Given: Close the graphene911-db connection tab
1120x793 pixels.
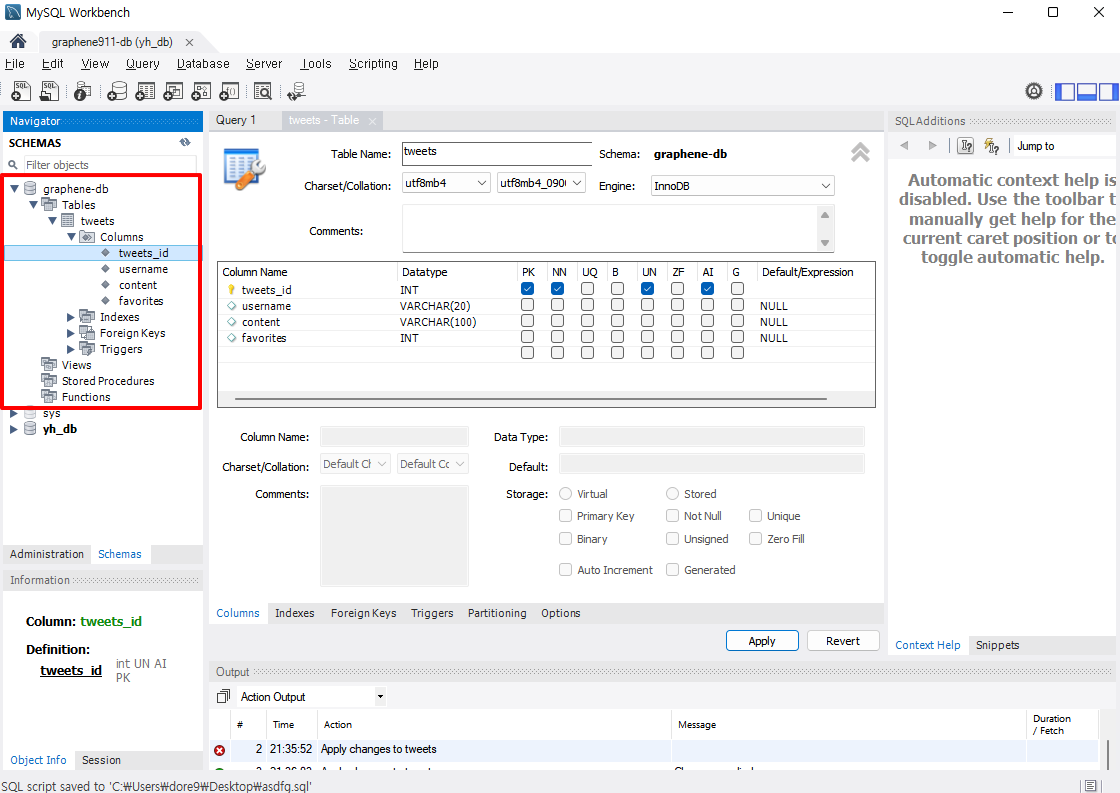Looking at the screenshot, I should pyautogui.click(x=189, y=42).
